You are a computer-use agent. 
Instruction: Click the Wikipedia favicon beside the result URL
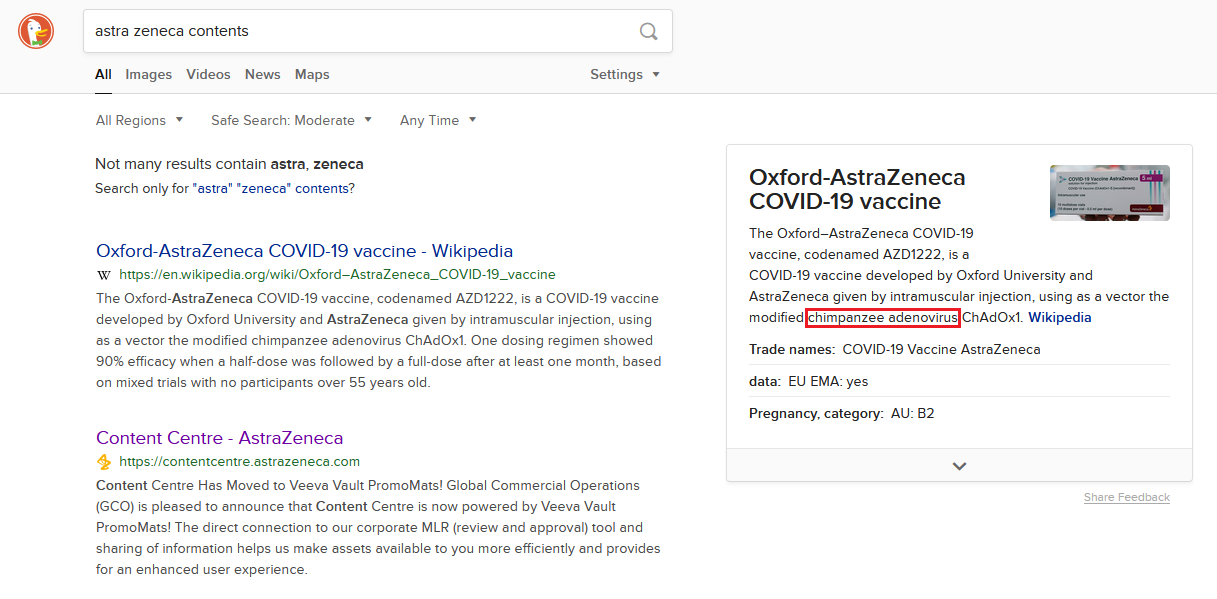click(x=104, y=274)
